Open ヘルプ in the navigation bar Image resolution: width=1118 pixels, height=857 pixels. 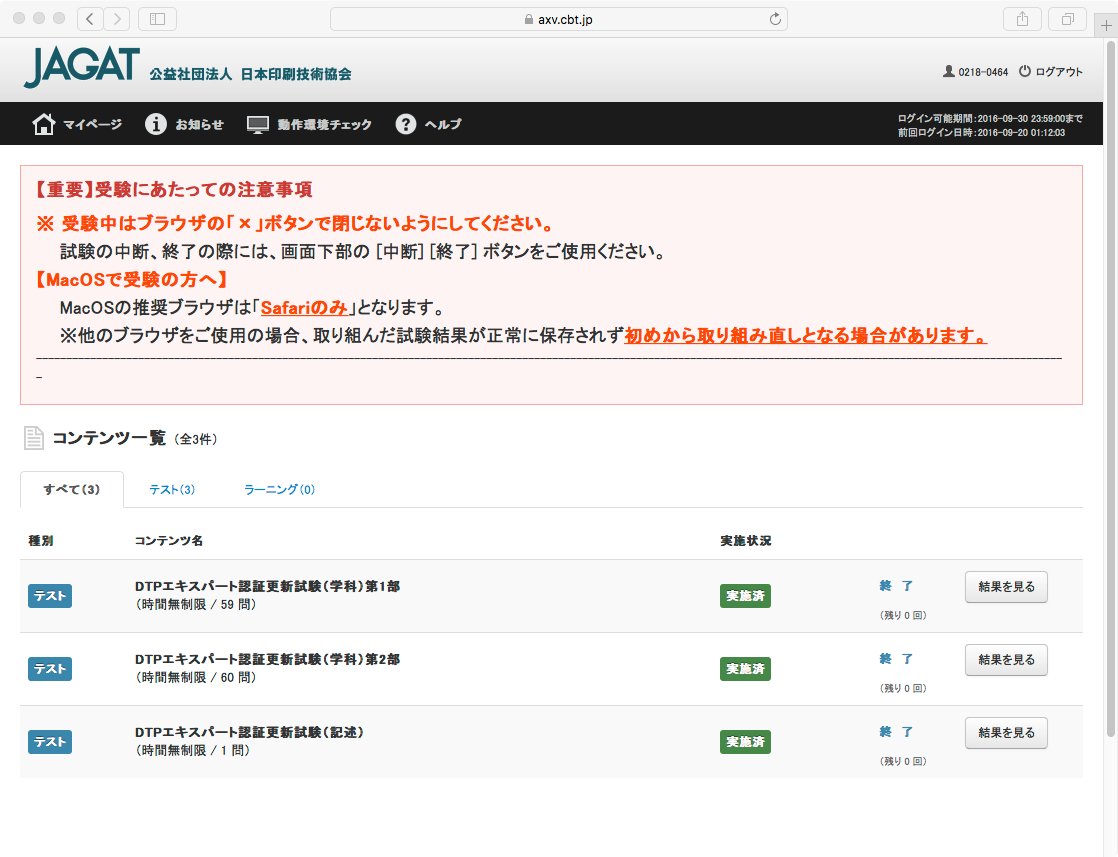click(443, 124)
